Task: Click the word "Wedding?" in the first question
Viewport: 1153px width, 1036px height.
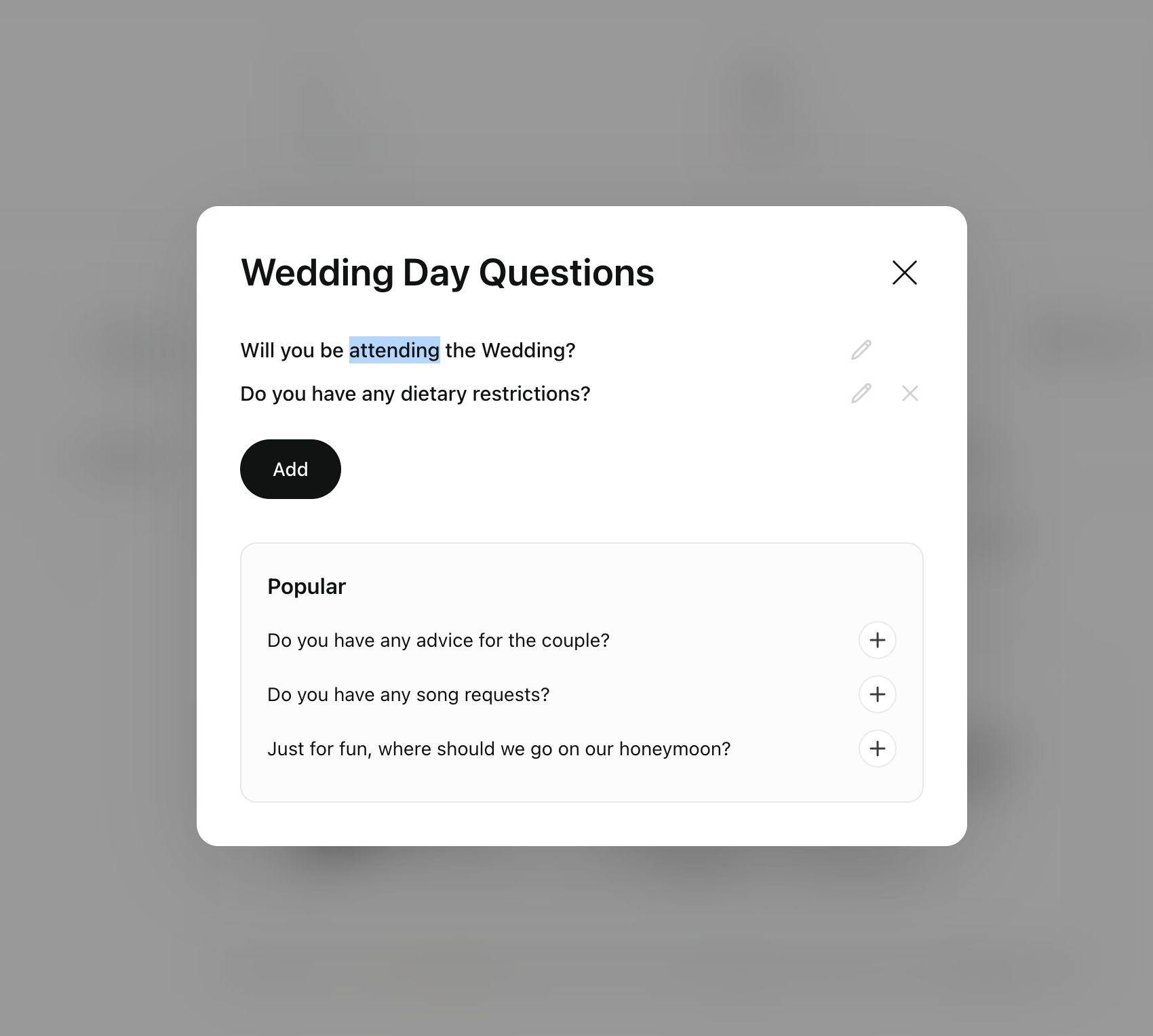Action: pos(528,351)
